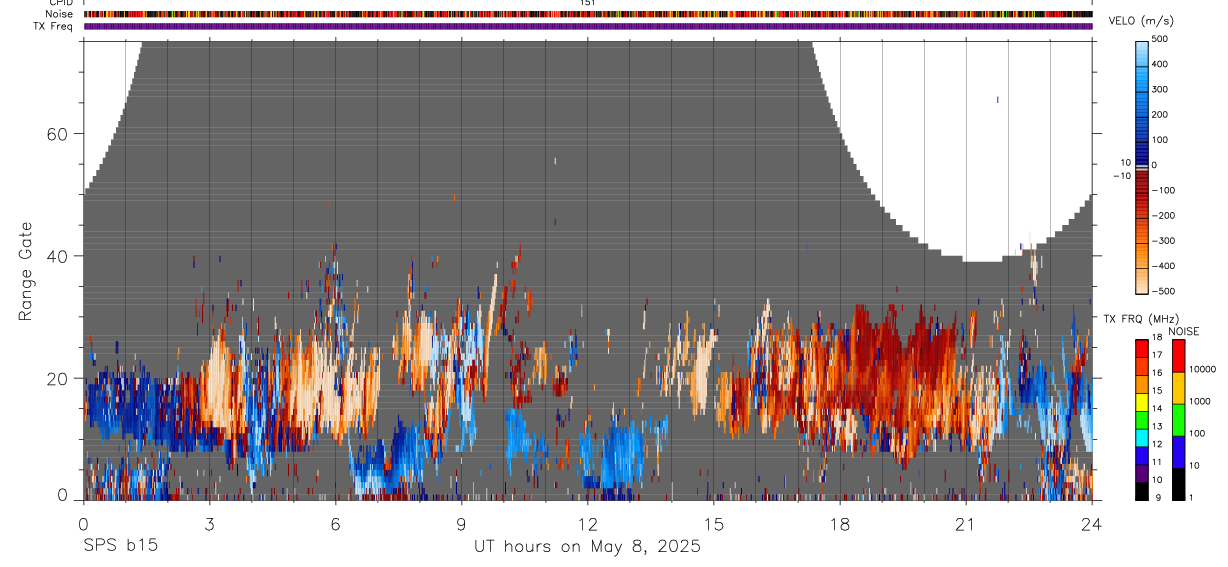Click the x-axis tick label 3

pyautogui.click(x=209, y=523)
